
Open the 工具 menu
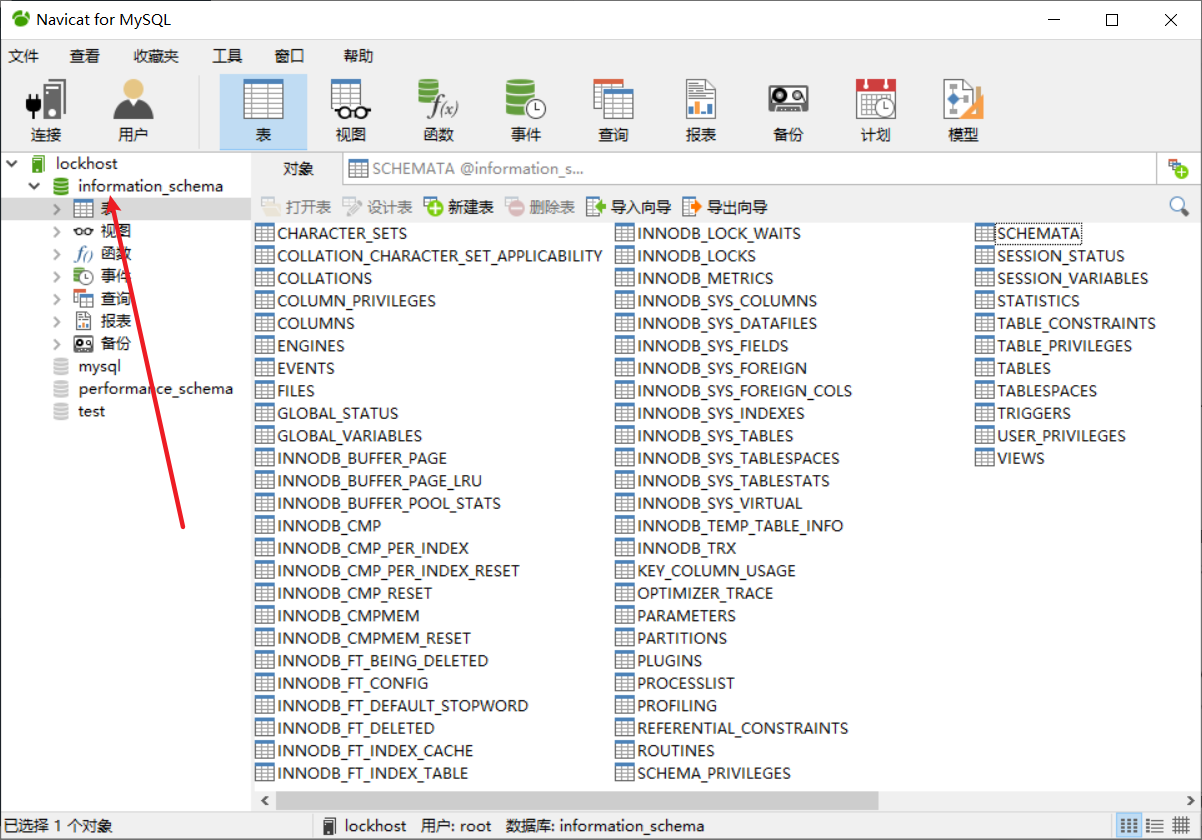(227, 56)
